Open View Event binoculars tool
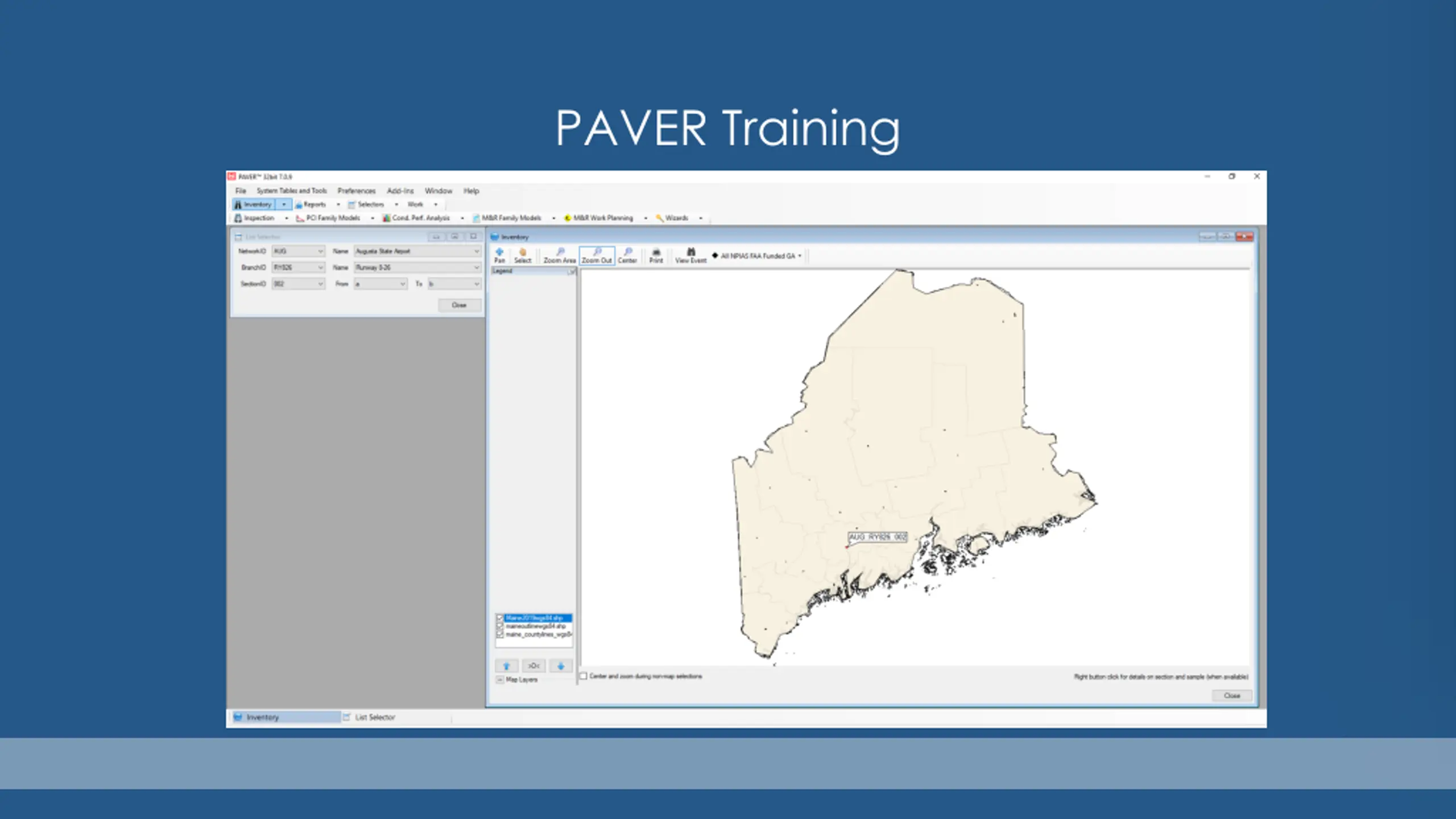The width and height of the screenshot is (1456, 819). 690,255
